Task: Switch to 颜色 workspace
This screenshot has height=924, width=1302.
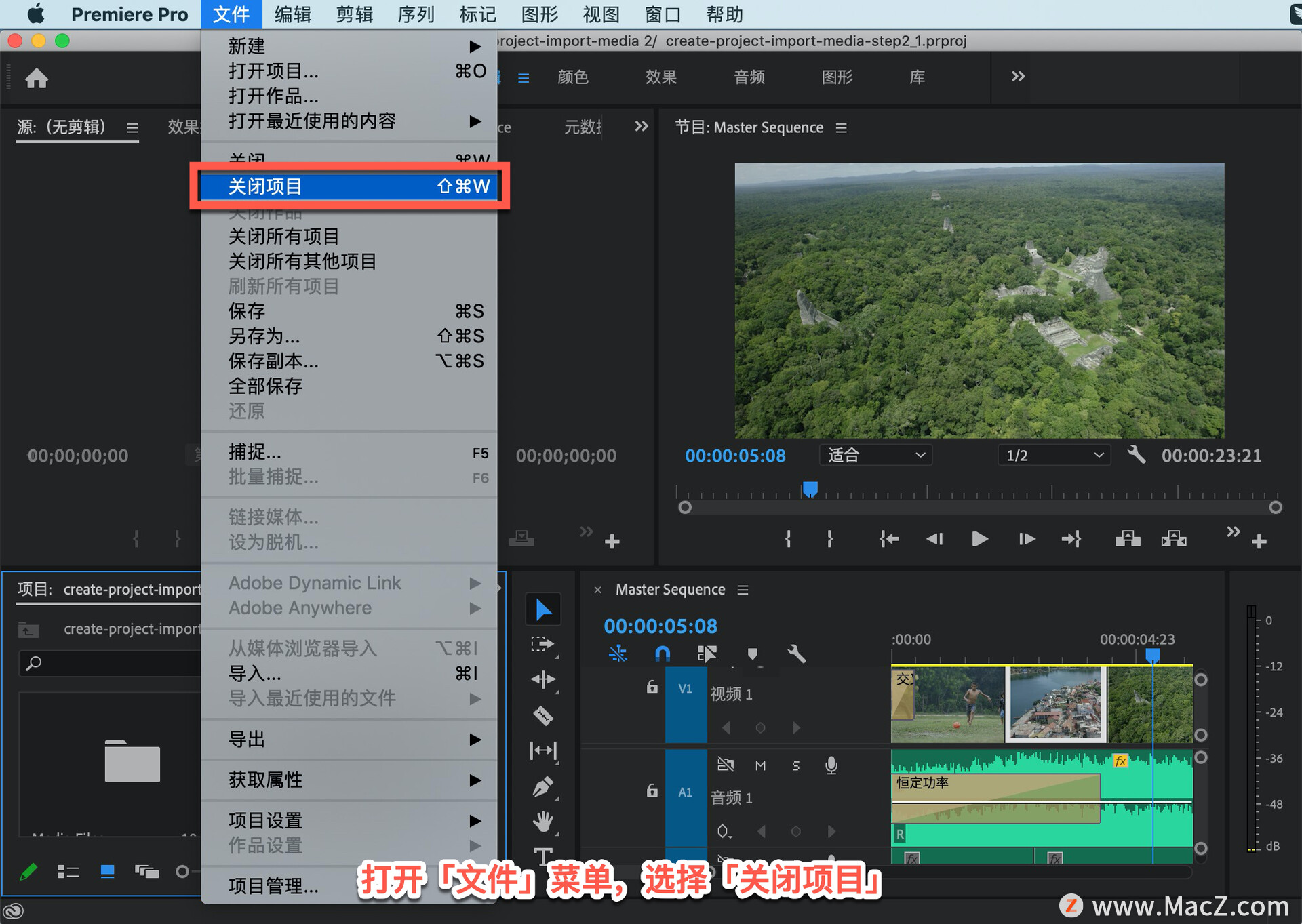Action: click(x=573, y=77)
